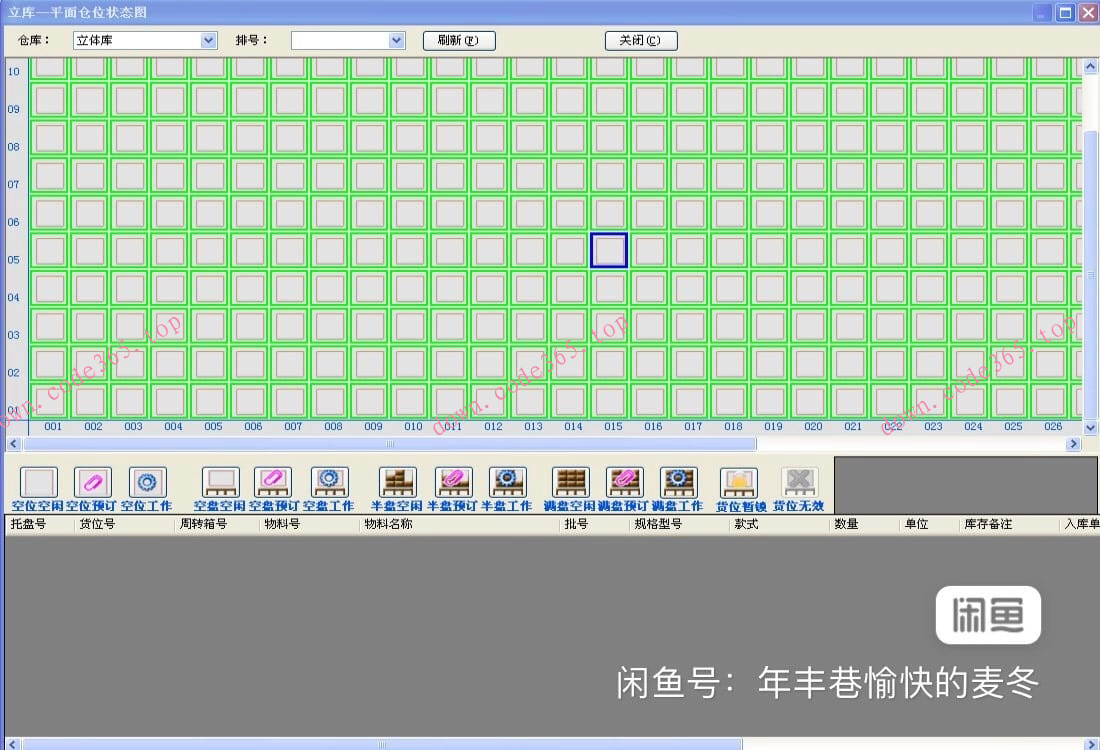
Task: Click the highlighted storage cell above column 015
Action: 609,250
